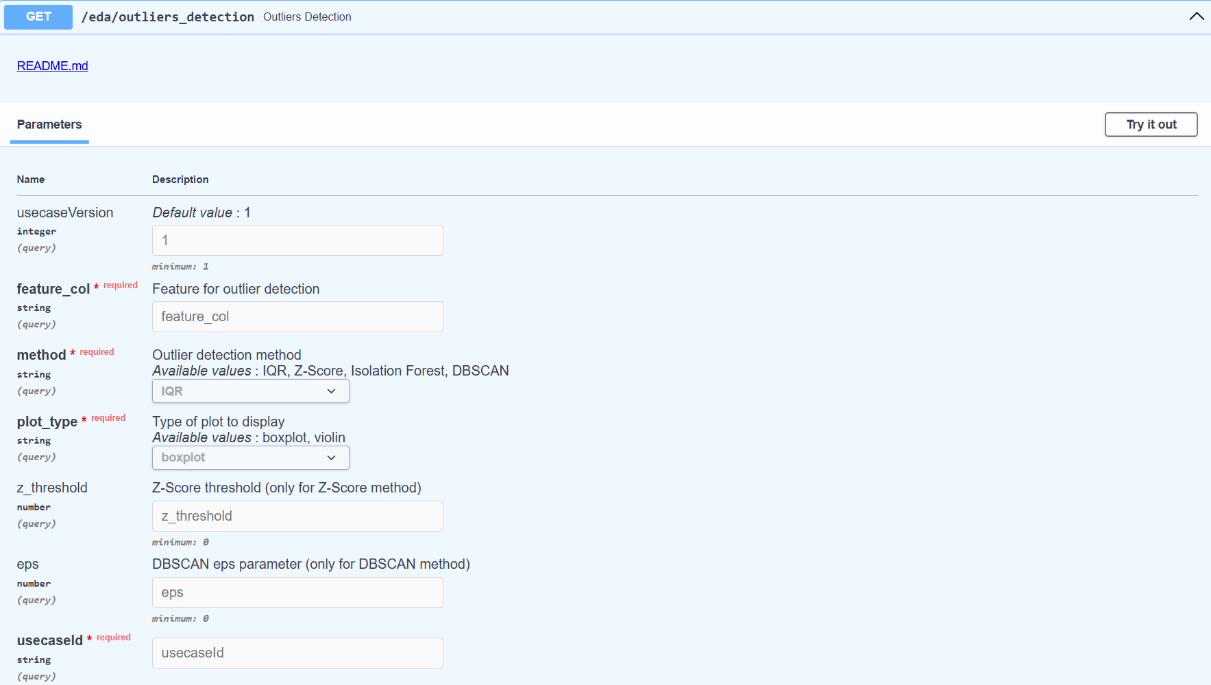Click the available values list with Isolation Forest

(331, 371)
